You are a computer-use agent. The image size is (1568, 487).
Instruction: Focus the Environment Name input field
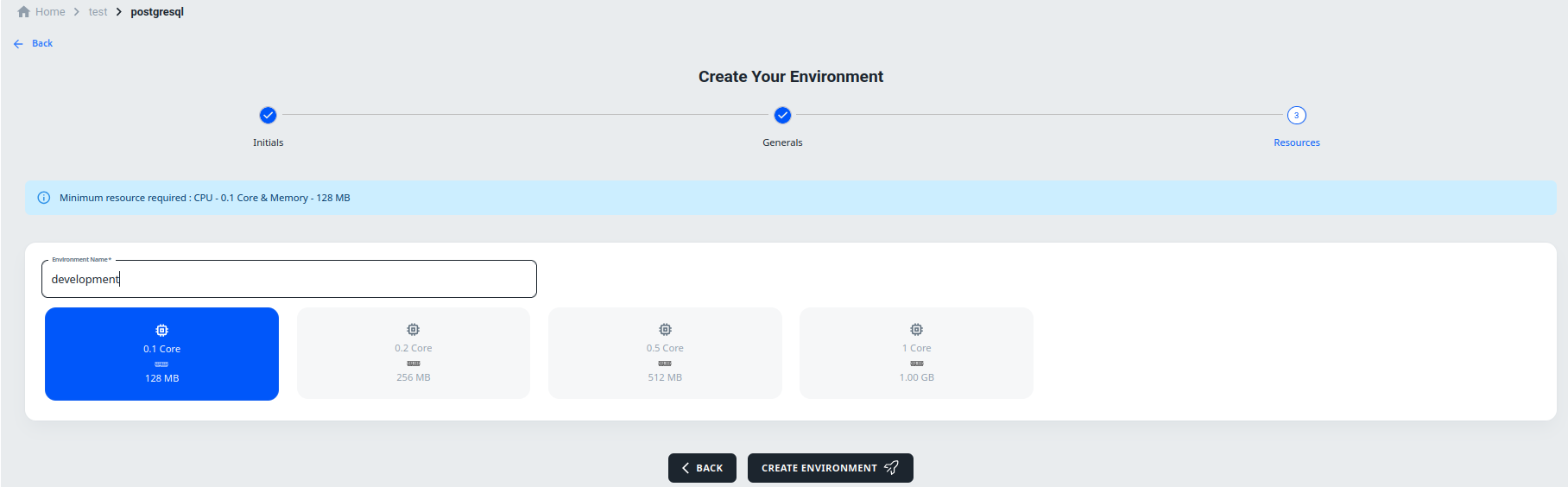click(x=289, y=279)
